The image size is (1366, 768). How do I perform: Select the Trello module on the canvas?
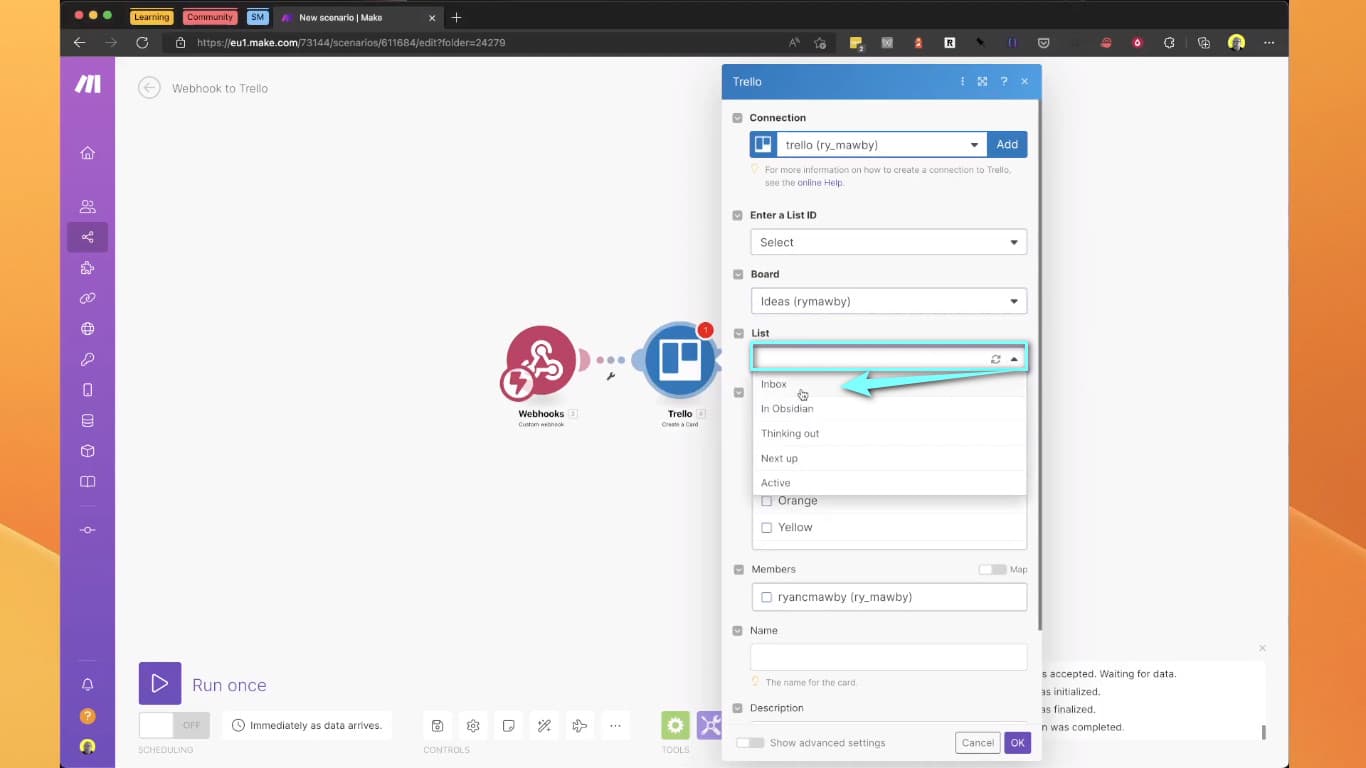(680, 360)
